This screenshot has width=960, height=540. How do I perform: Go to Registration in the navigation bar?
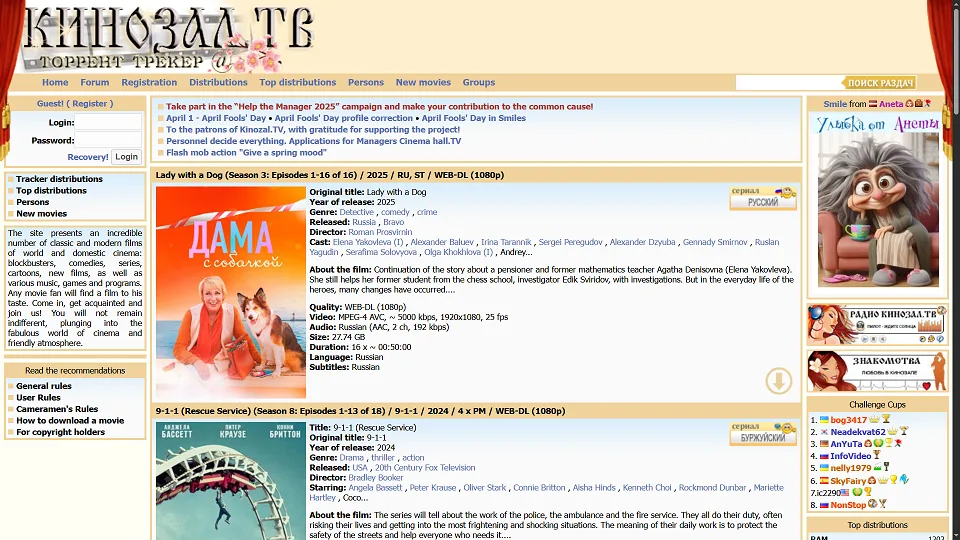[x=149, y=82]
